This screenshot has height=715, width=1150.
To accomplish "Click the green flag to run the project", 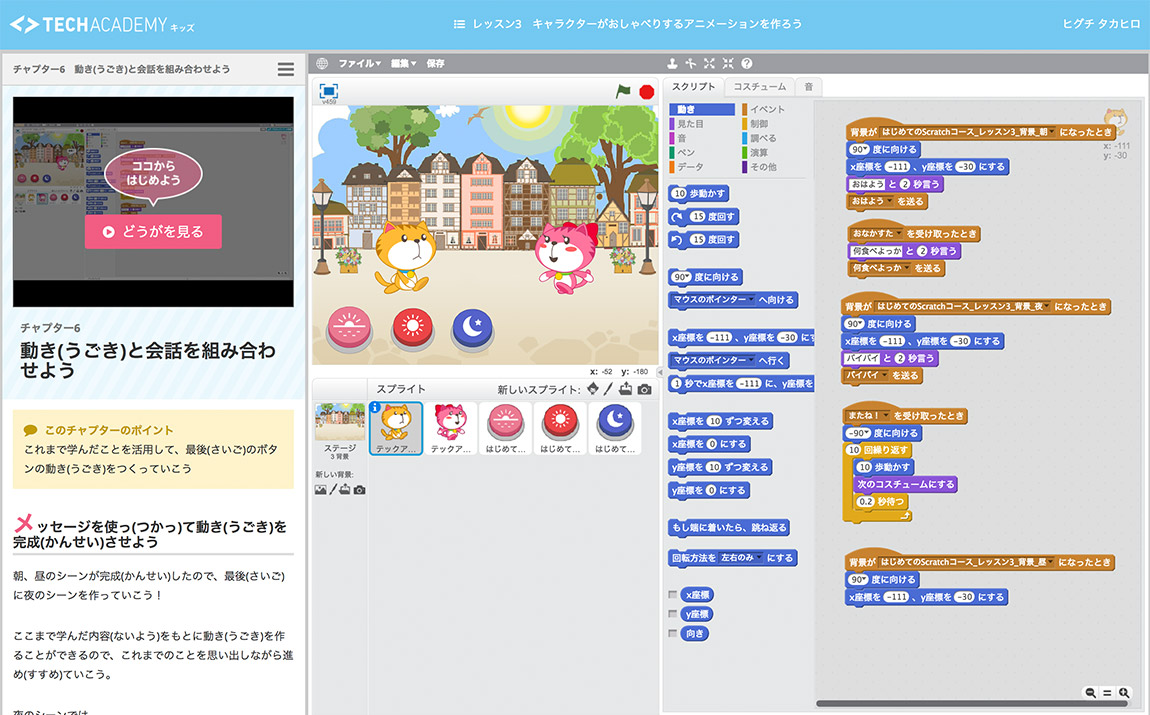I will coord(623,91).
